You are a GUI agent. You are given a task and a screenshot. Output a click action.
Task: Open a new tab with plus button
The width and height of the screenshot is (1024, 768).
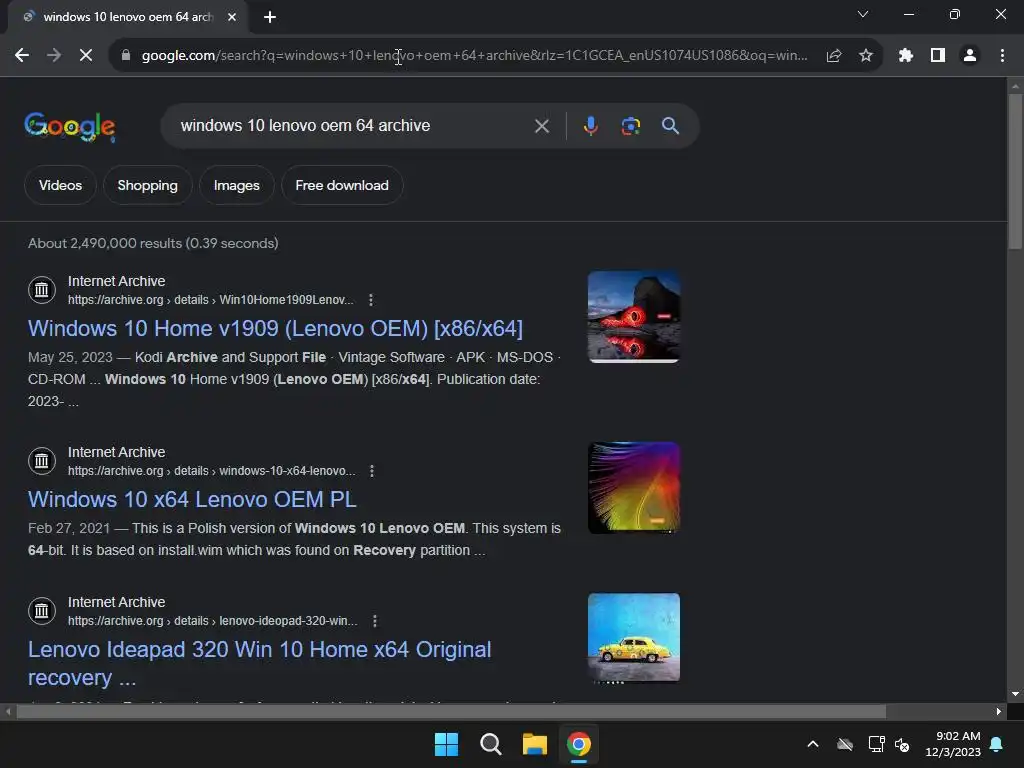click(x=270, y=17)
